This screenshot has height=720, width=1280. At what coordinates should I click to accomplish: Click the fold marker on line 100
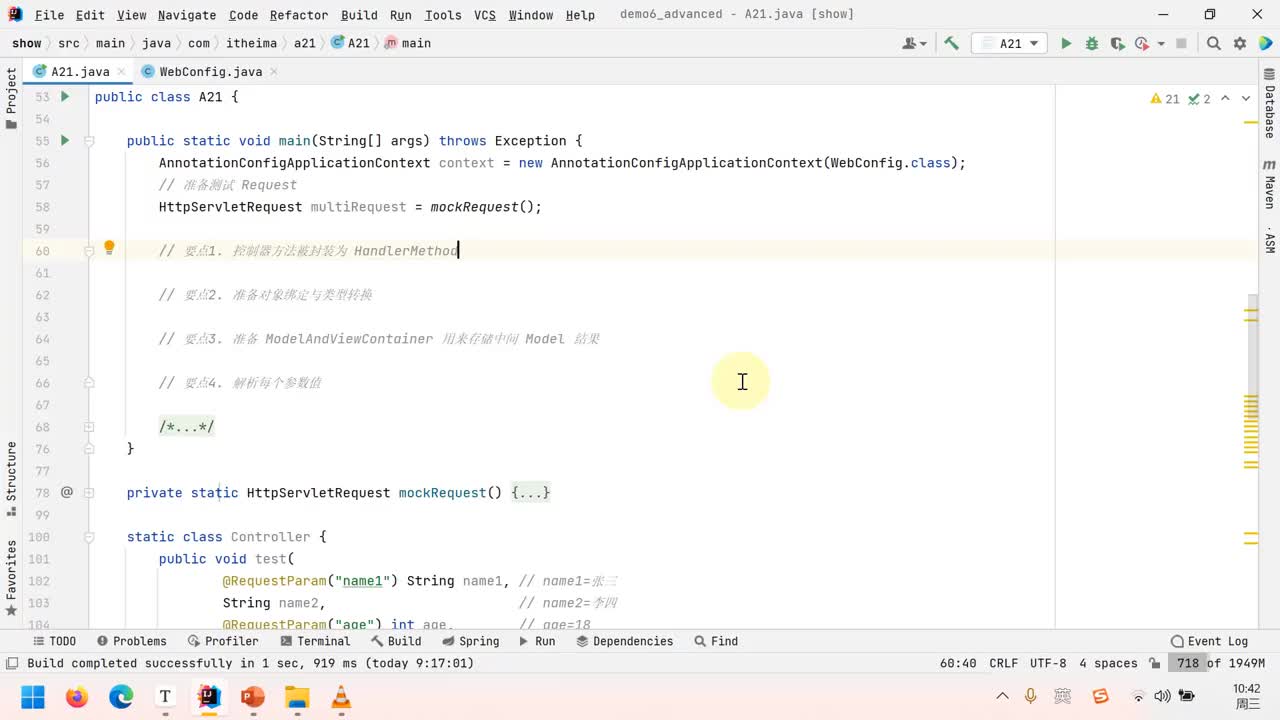tap(89, 537)
